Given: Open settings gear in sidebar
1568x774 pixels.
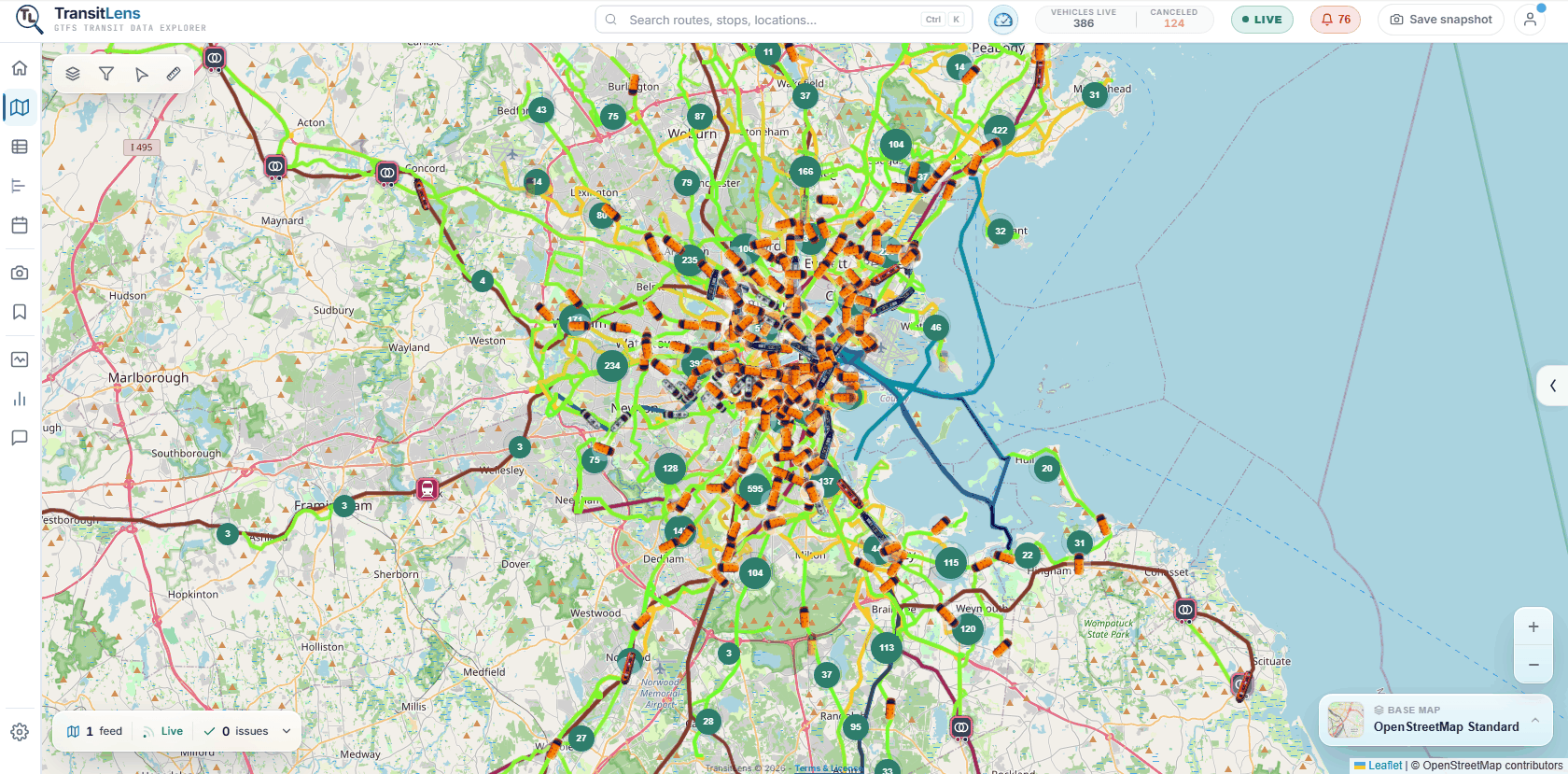Looking at the screenshot, I should pyautogui.click(x=20, y=732).
